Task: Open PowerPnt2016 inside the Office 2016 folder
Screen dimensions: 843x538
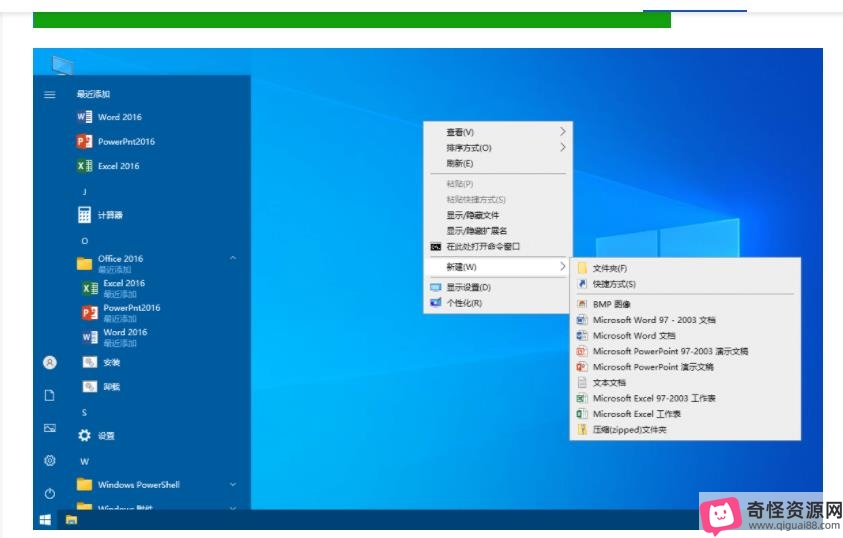Action: tap(121, 312)
